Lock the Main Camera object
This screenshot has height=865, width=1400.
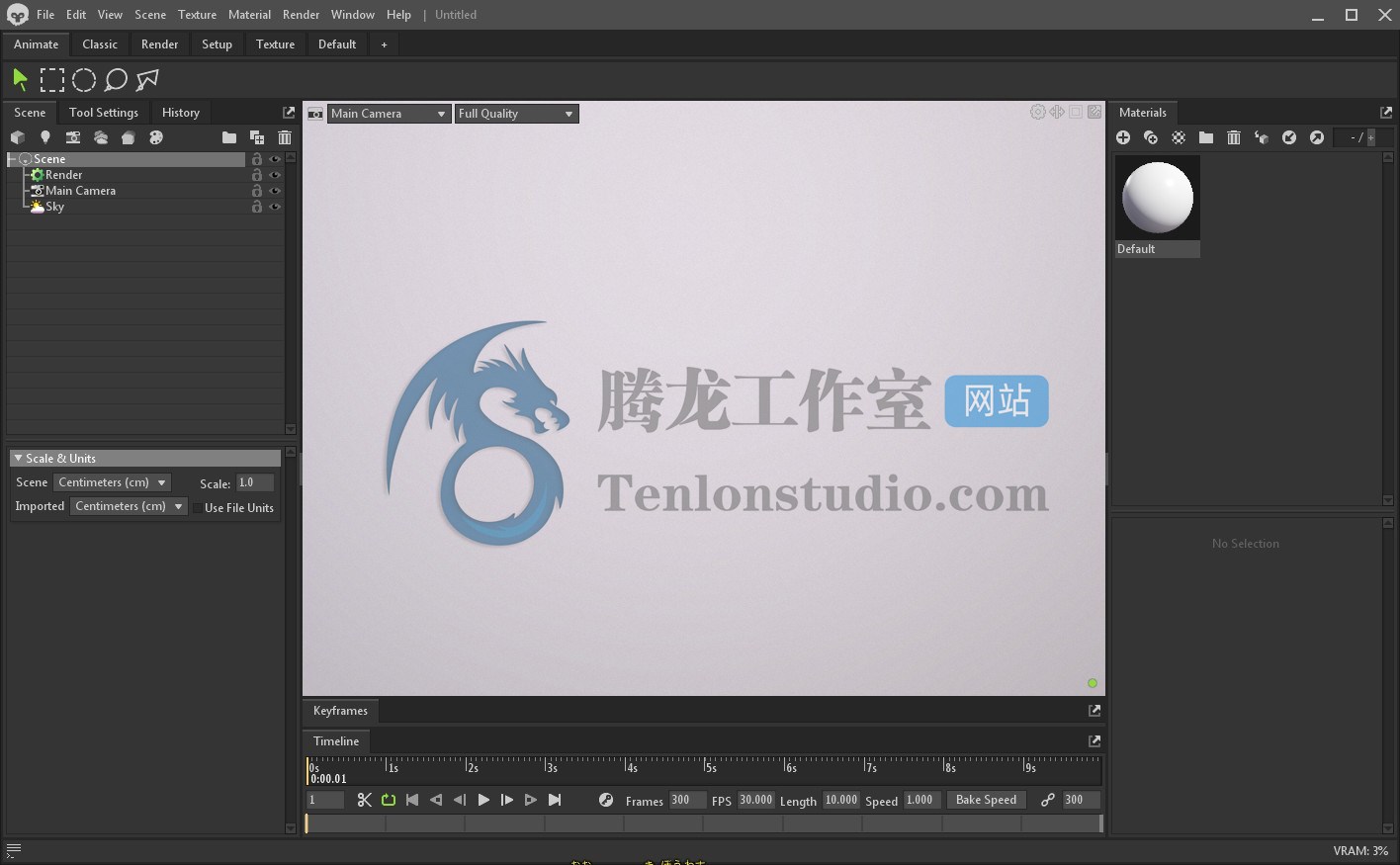tap(257, 191)
